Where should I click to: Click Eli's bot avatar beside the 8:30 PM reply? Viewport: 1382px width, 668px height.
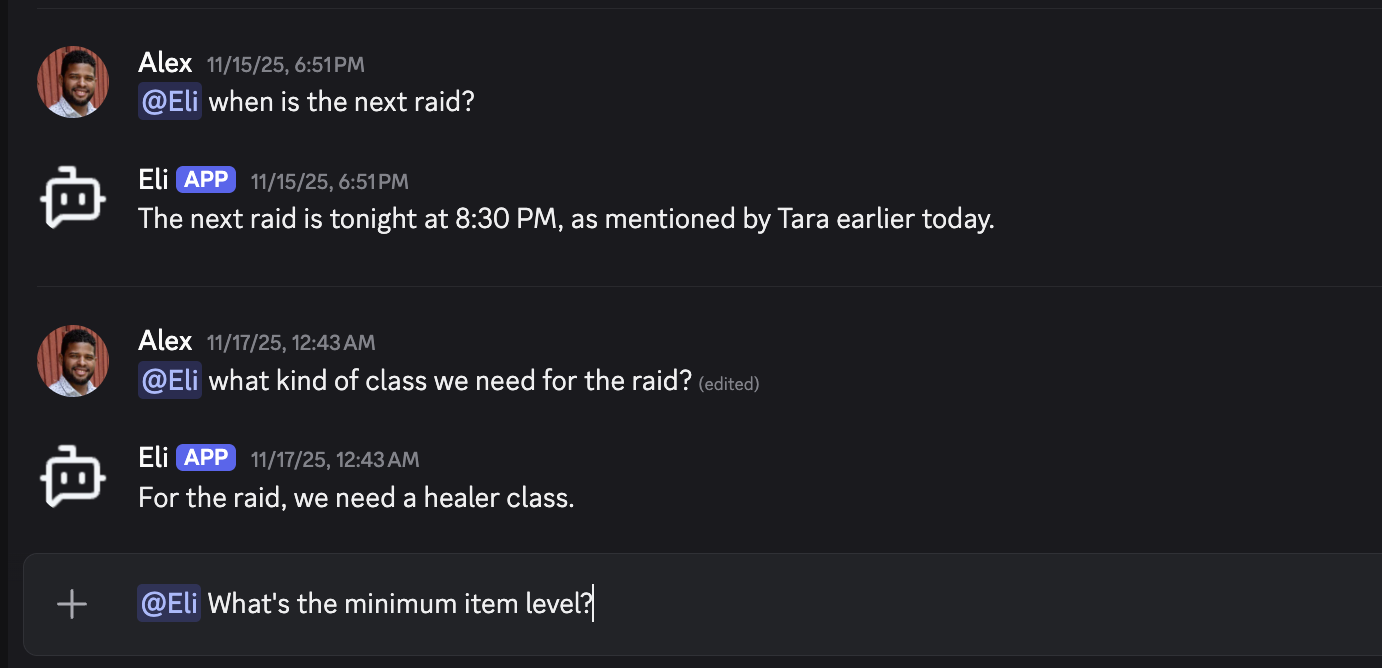73,200
